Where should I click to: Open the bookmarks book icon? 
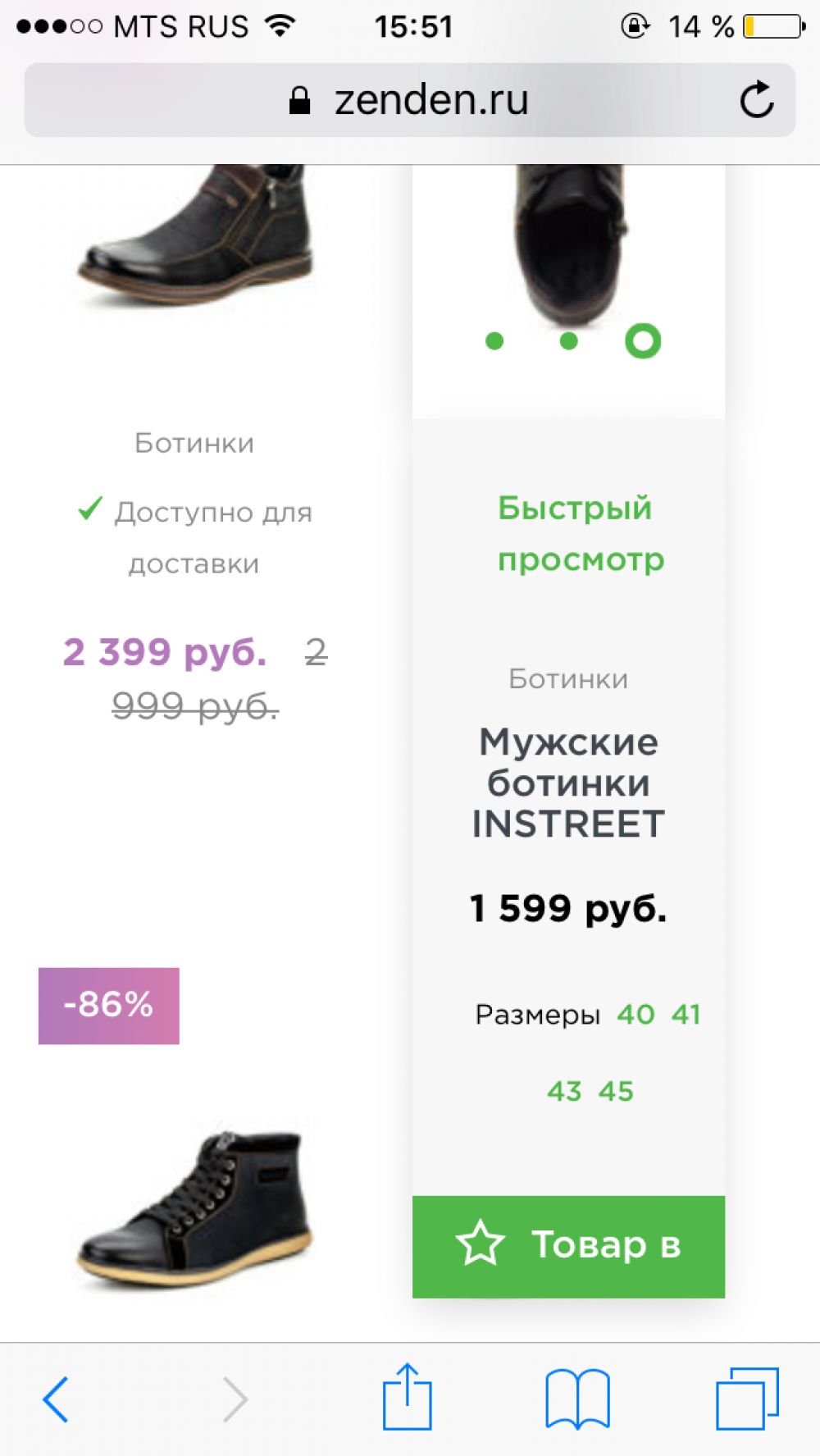577,1399
